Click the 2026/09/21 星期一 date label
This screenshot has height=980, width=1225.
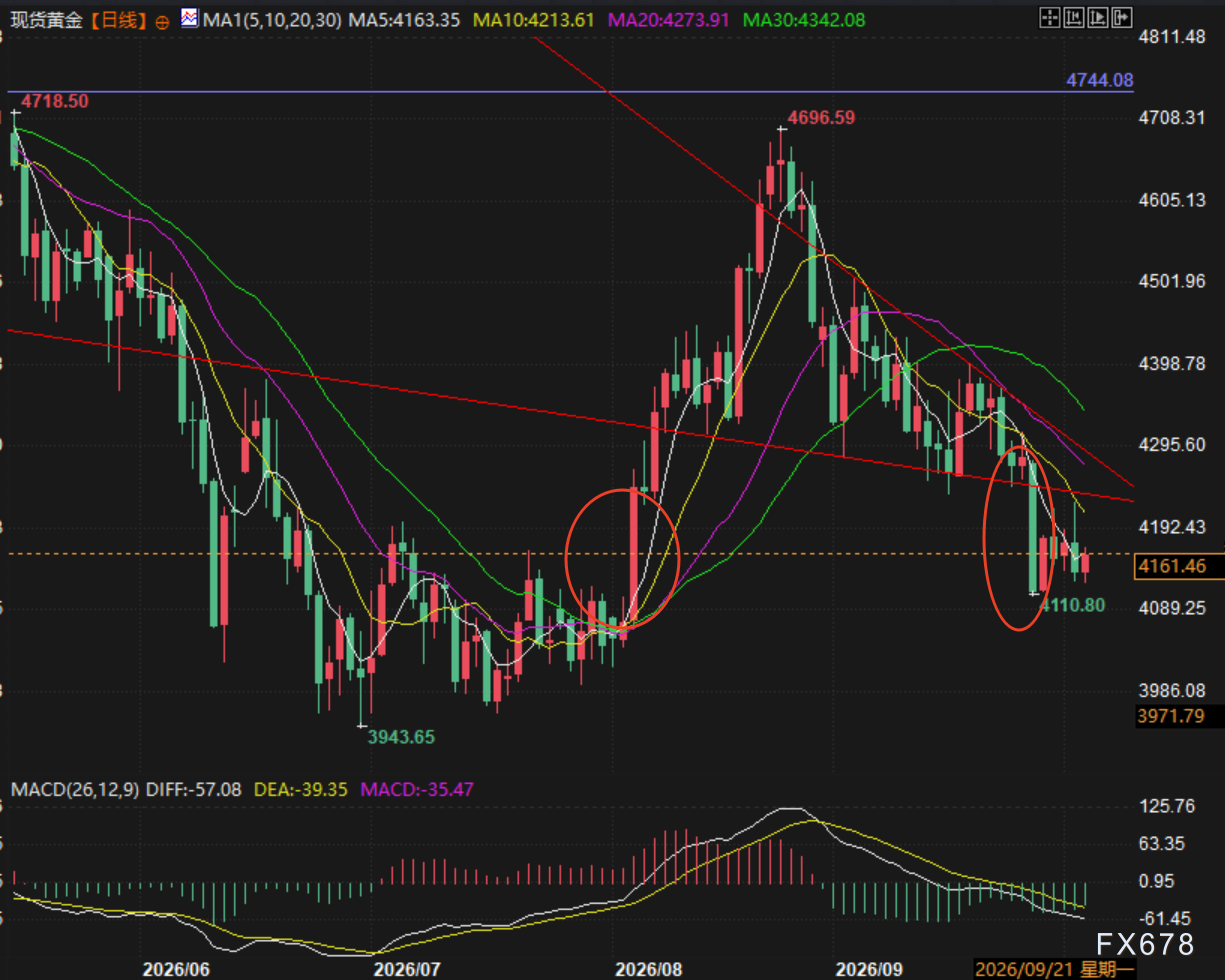(1053, 970)
